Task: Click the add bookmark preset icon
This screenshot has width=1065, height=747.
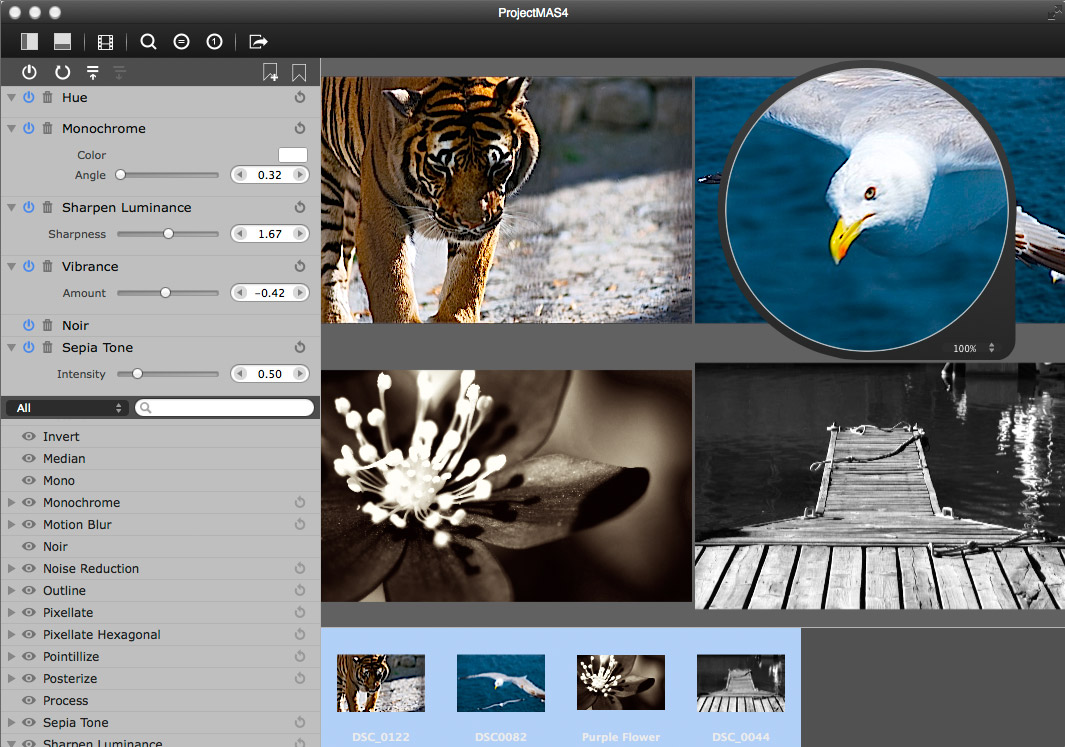Action: (270, 72)
